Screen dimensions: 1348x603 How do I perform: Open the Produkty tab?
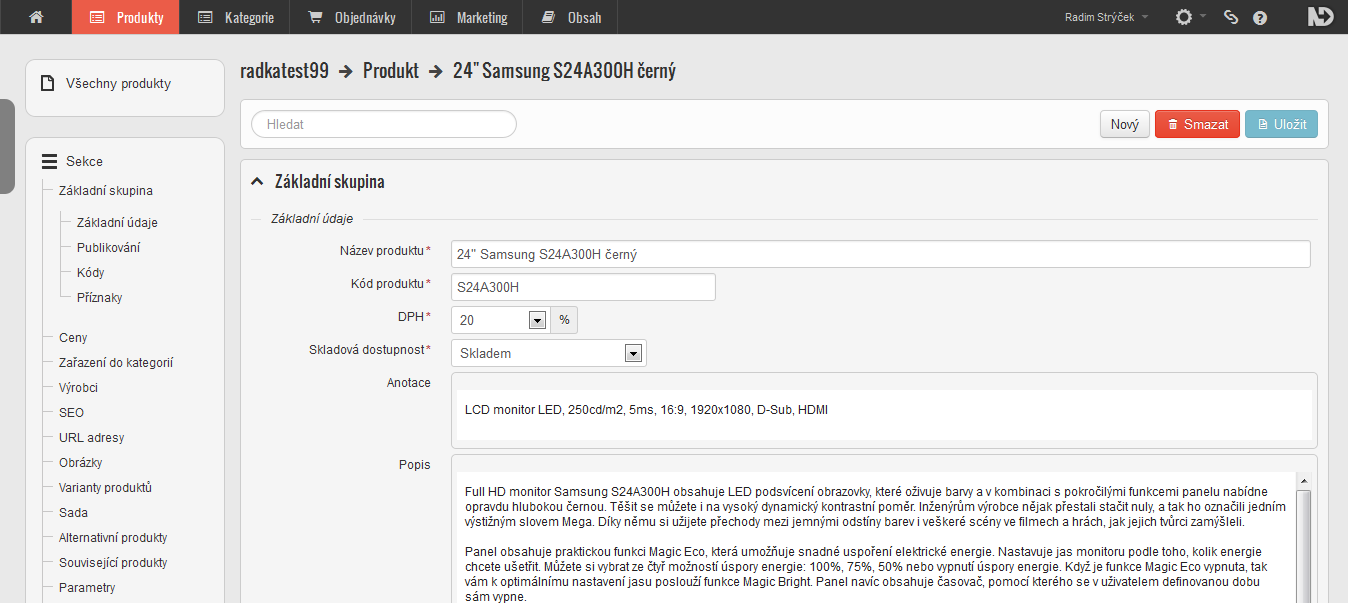click(x=126, y=17)
